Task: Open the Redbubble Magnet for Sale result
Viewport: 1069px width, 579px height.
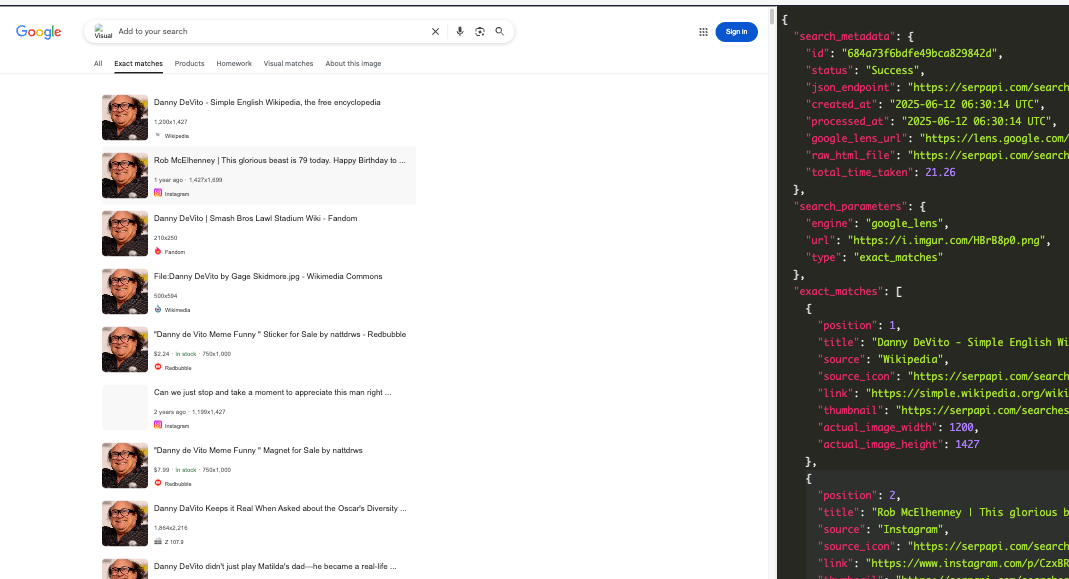Action: tap(258, 450)
